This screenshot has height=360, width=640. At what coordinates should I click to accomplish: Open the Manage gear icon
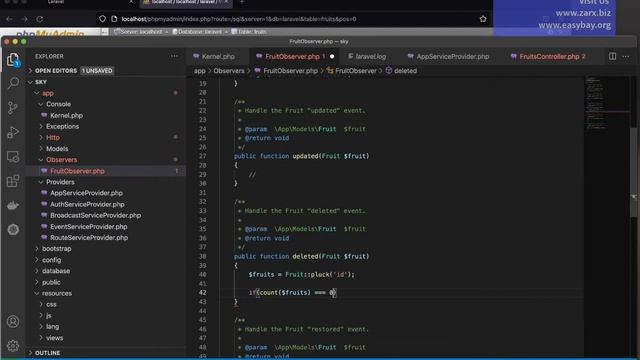[13, 346]
